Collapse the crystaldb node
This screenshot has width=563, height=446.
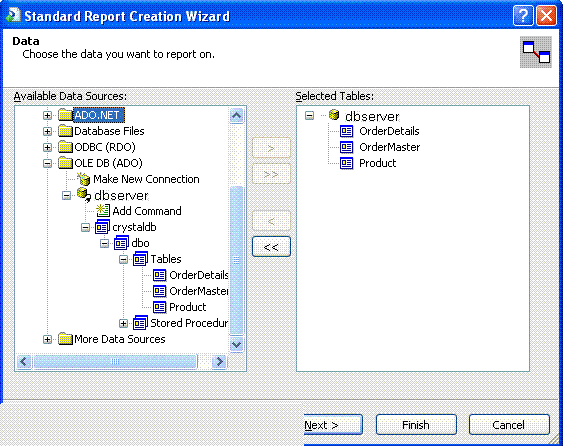click(85, 227)
